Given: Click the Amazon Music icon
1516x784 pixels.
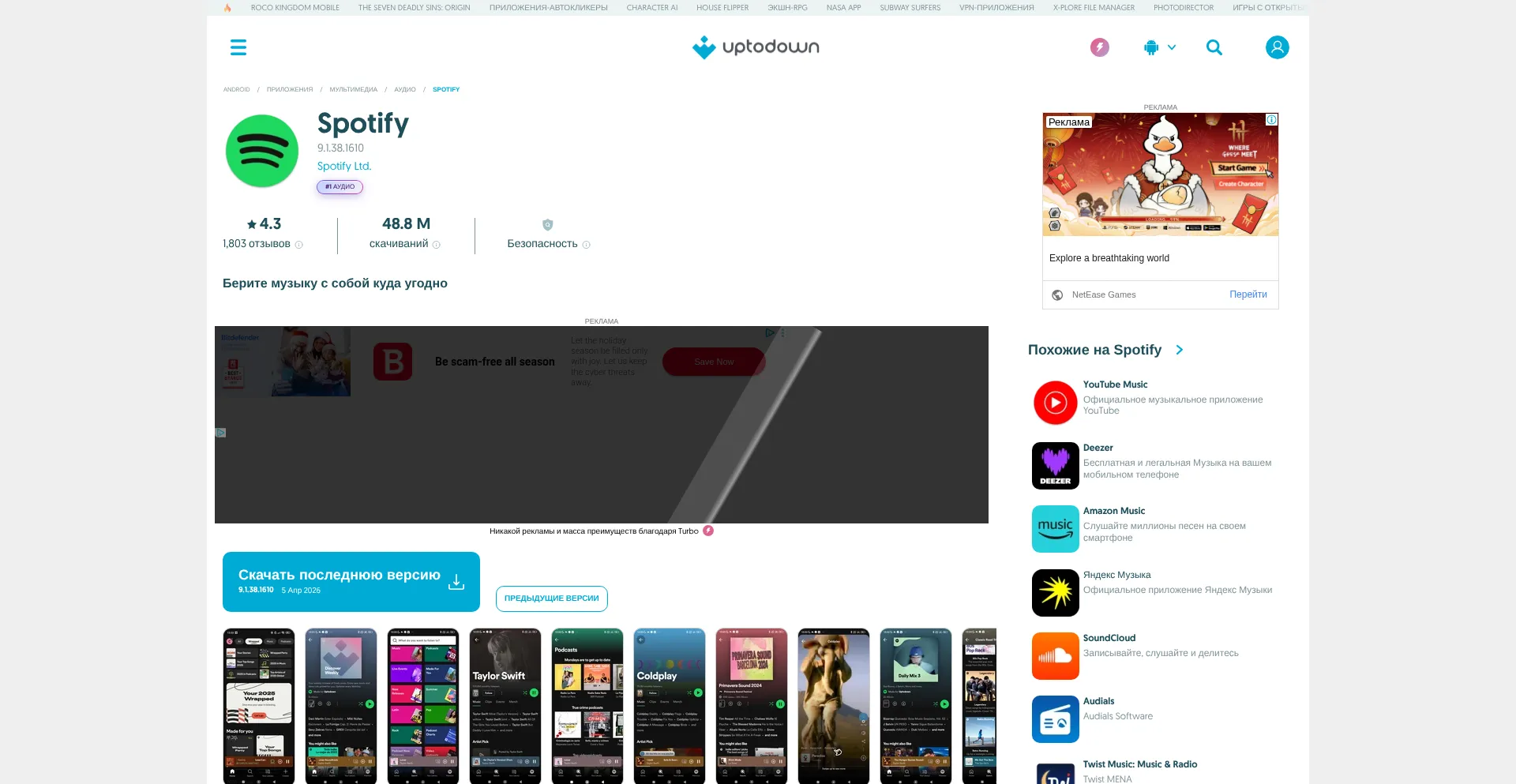Looking at the screenshot, I should tap(1056, 529).
